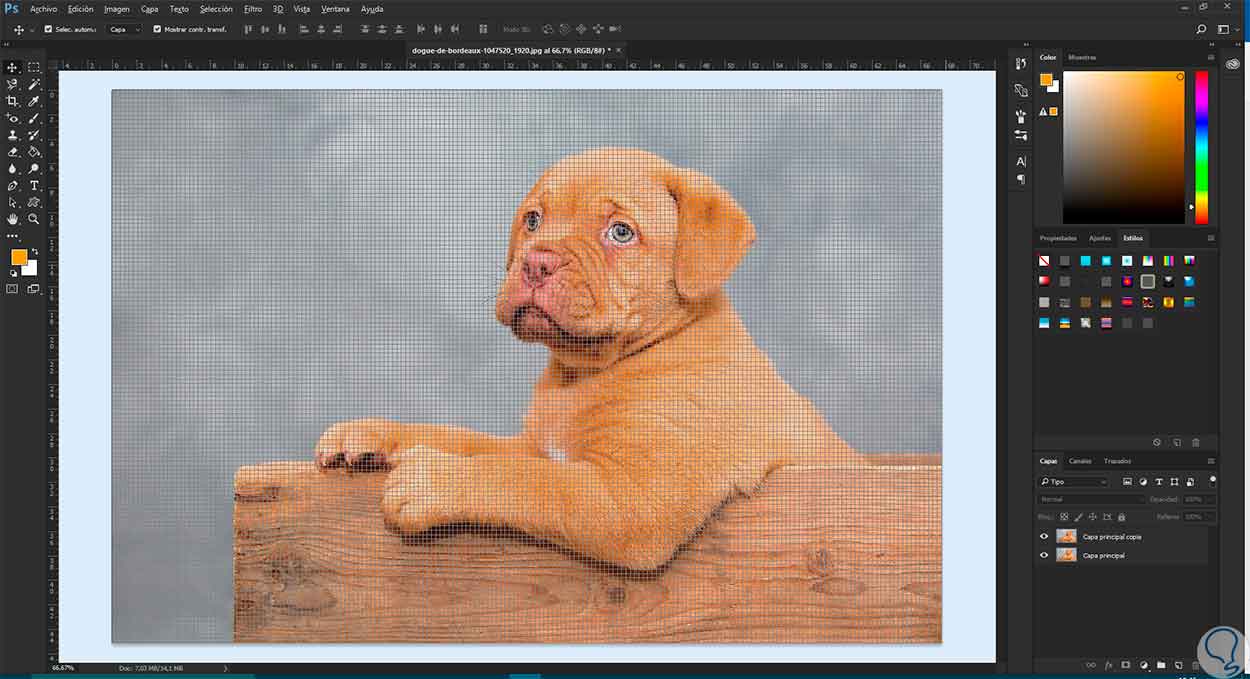
Task: Open the Normal blending mode dropdown
Action: pos(1090,499)
